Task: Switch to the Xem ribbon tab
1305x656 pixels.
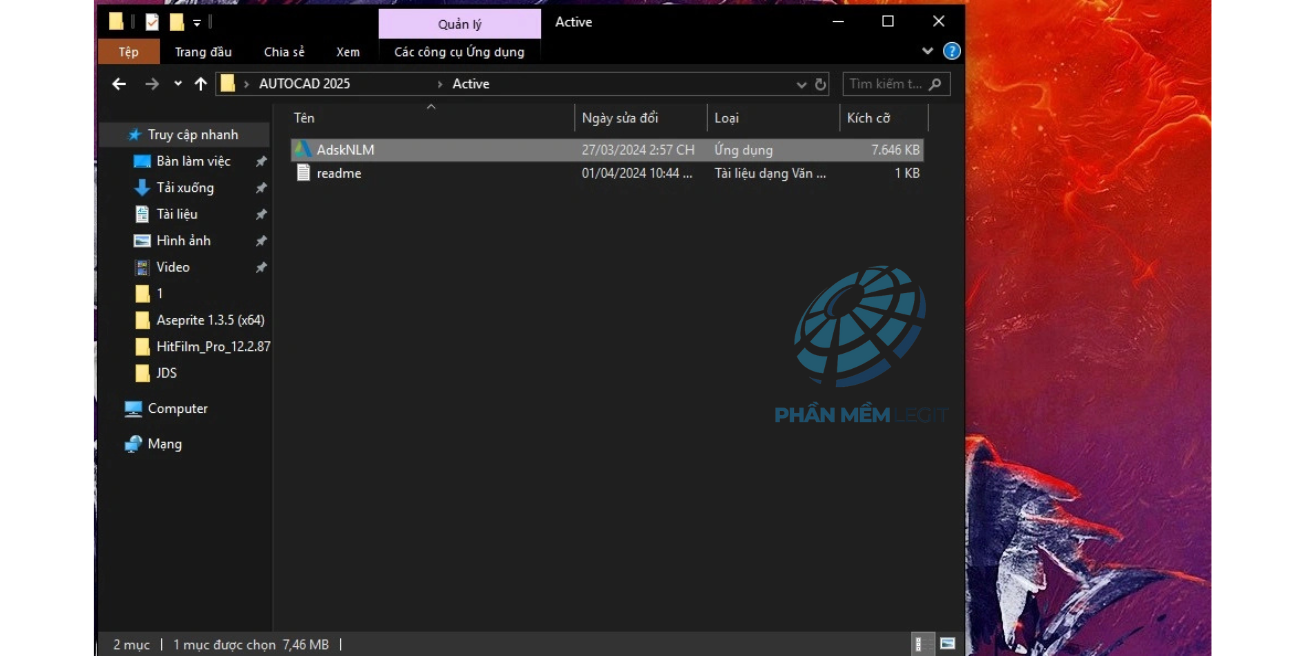Action: (x=347, y=52)
